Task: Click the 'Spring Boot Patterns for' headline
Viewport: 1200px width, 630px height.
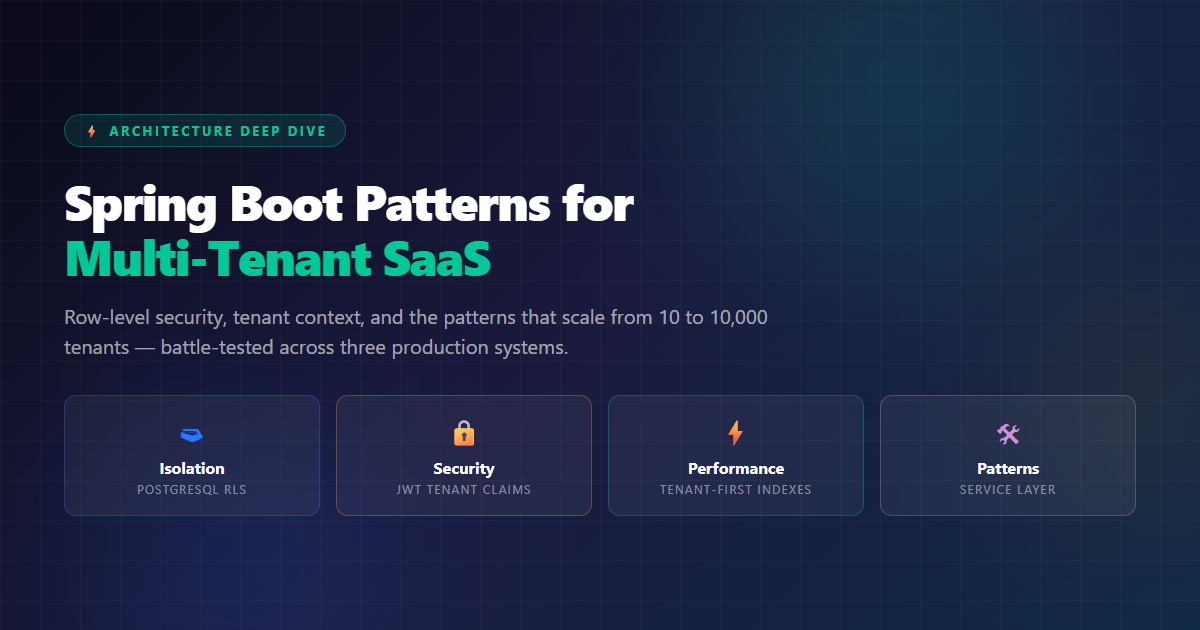Action: pyautogui.click(x=349, y=205)
